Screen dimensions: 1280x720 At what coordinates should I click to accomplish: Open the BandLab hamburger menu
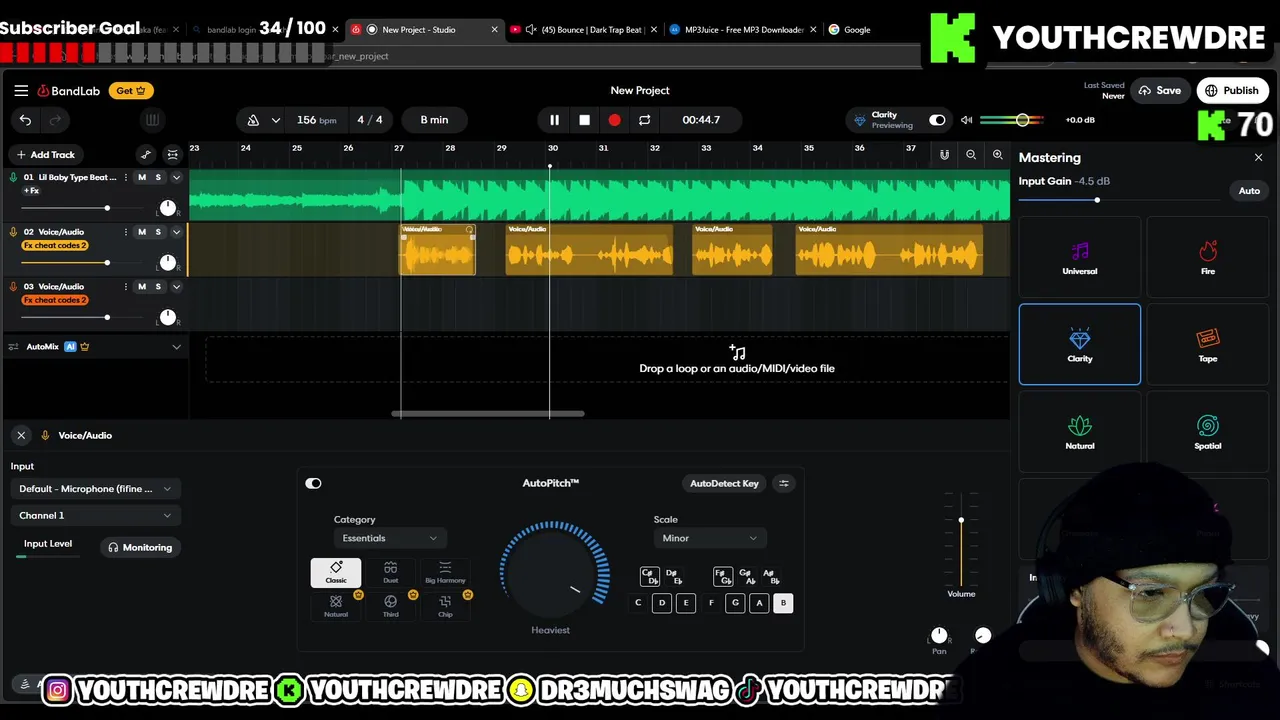(21, 91)
